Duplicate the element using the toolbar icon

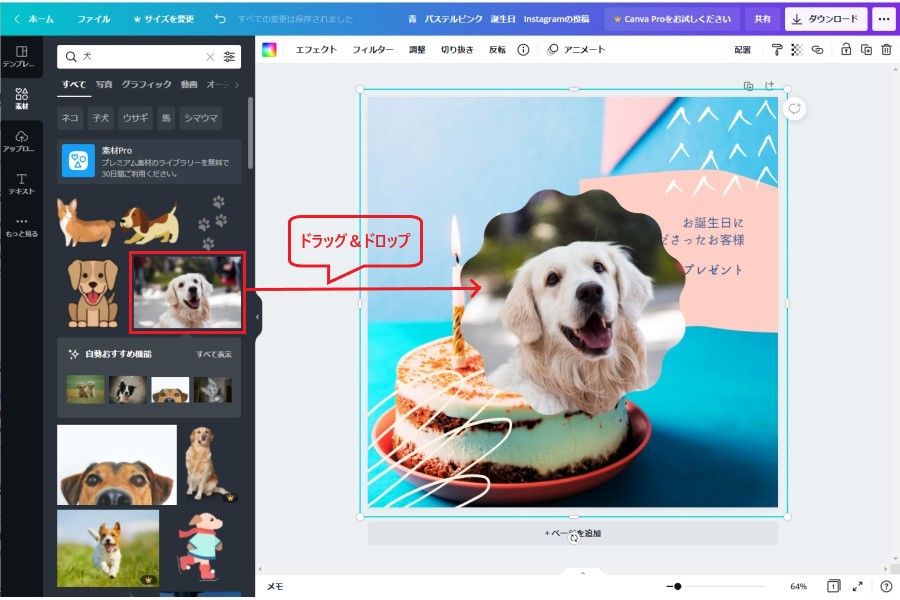click(866, 49)
